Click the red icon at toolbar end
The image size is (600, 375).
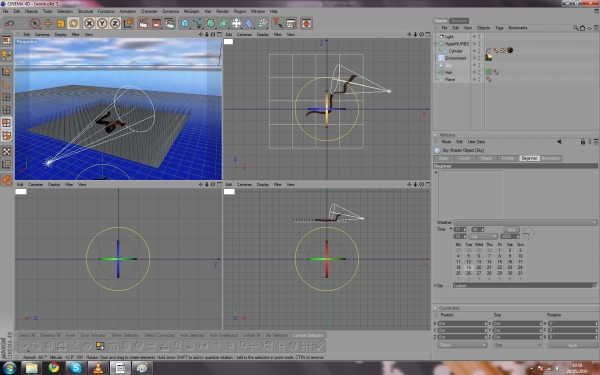306,23
